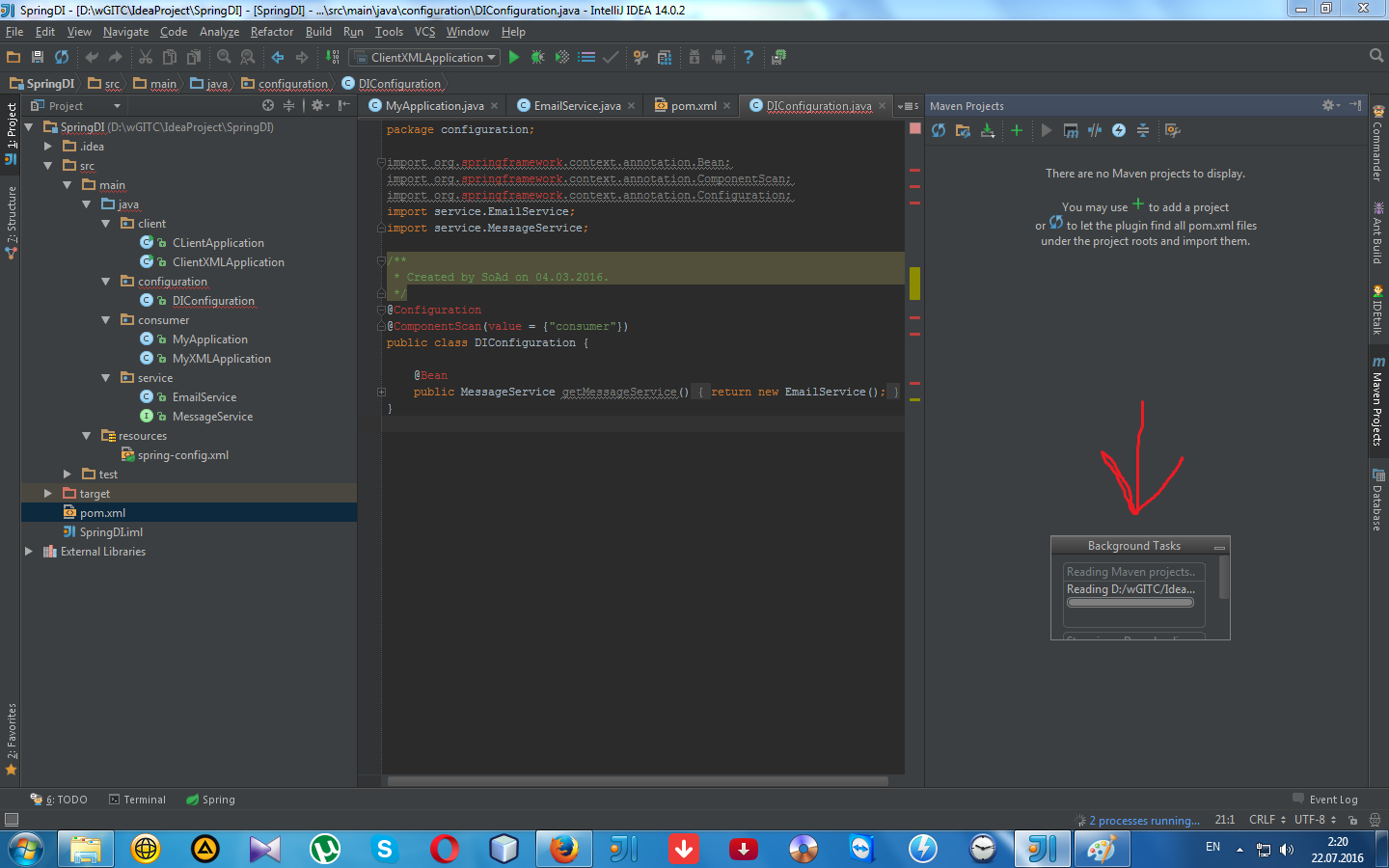Image resolution: width=1389 pixels, height=868 pixels.
Task: Open the Project view selector dropdown
Action: (75, 105)
